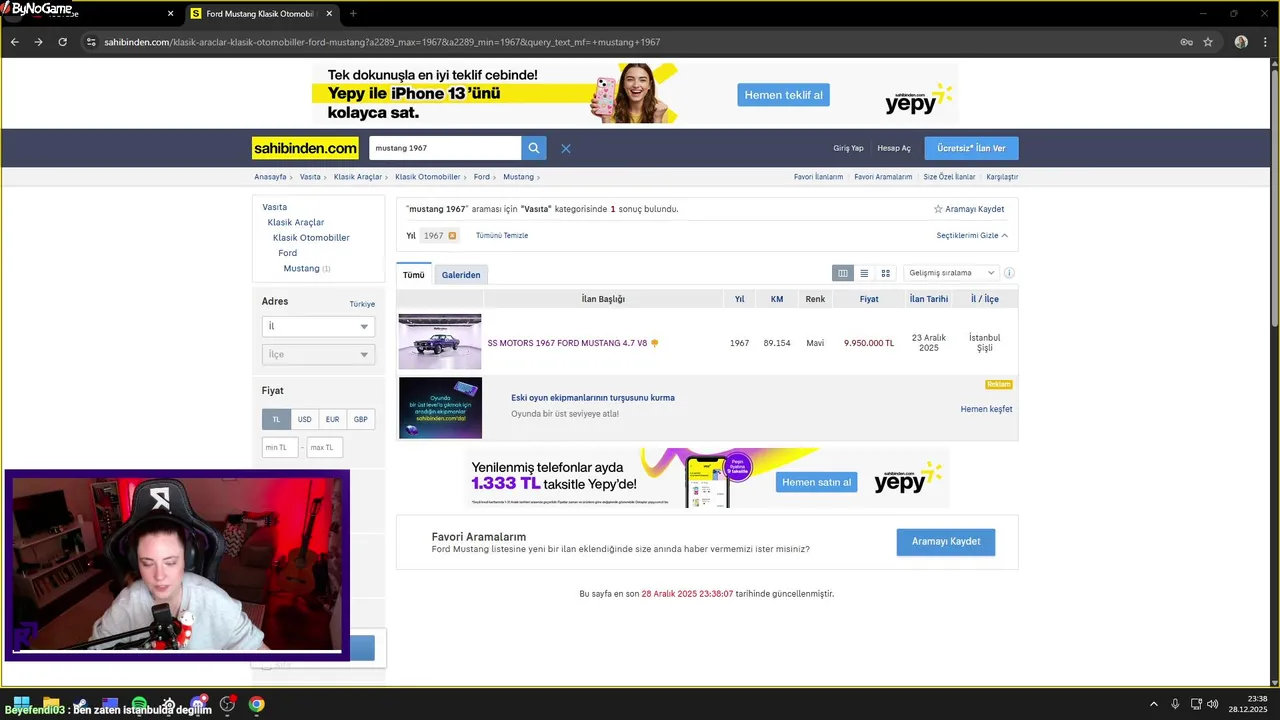Close the Ford Mustang Klasik Otomobil tab
This screenshot has height=720, width=1280.
coord(329,14)
